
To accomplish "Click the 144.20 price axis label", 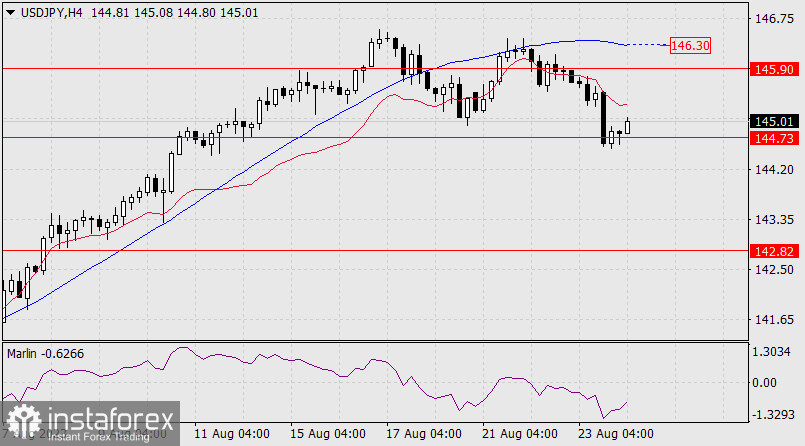I will [x=774, y=169].
